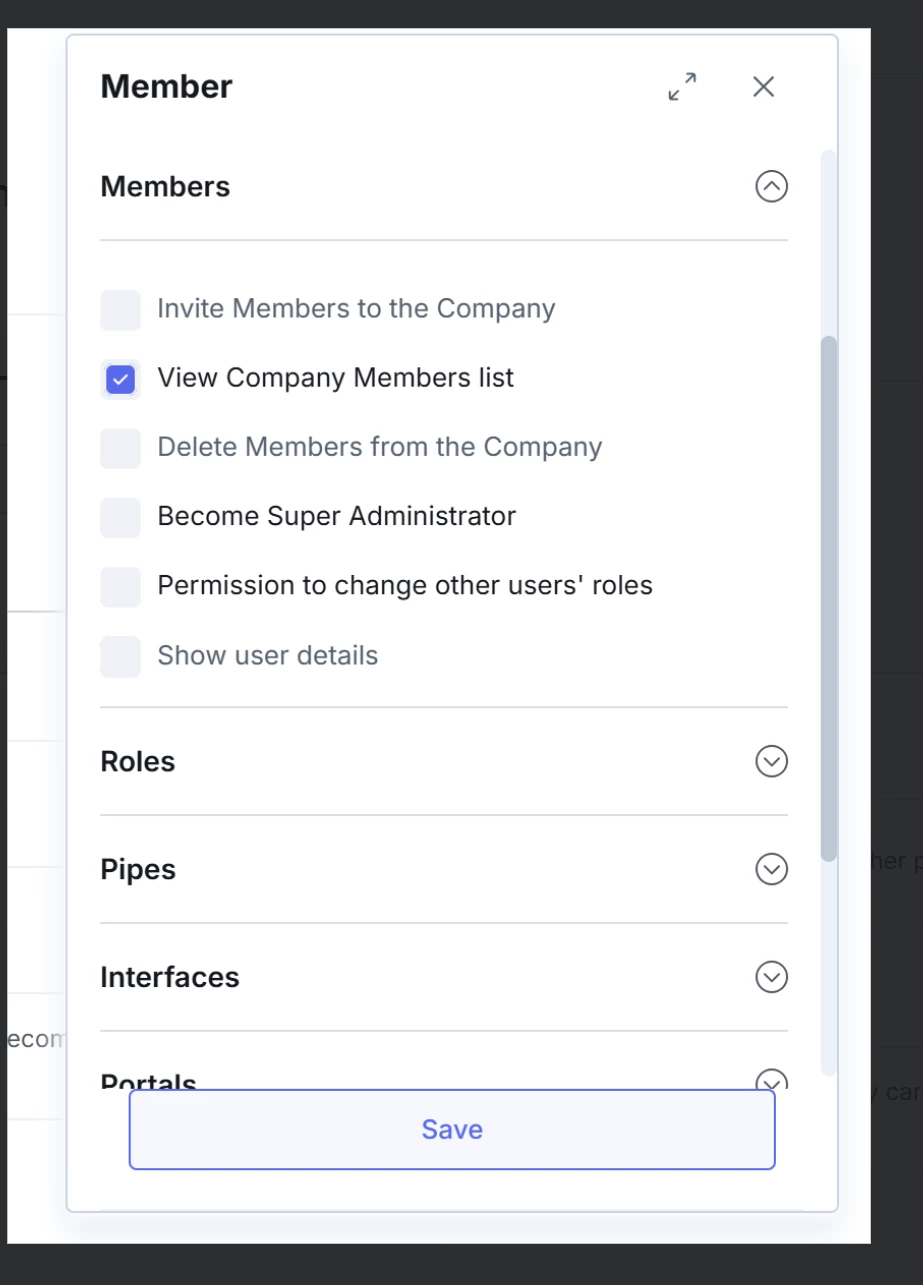The width and height of the screenshot is (923, 1285).
Task: Click the Interfaces section heading
Action: click(x=170, y=977)
